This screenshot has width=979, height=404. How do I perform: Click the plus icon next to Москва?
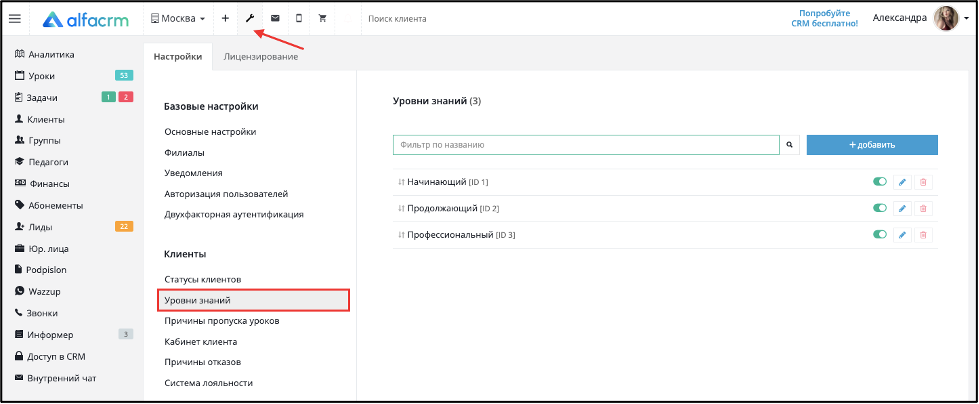(225, 19)
